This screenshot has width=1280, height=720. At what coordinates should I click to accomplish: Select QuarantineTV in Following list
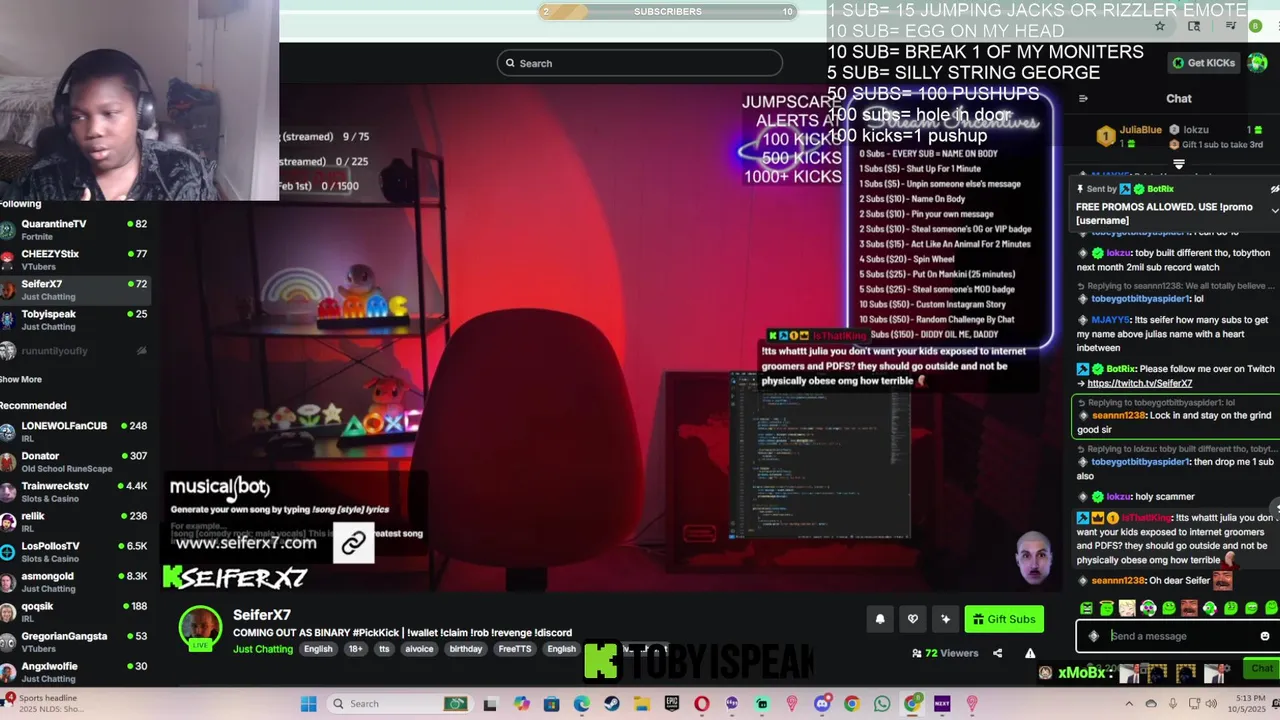[x=75, y=229]
